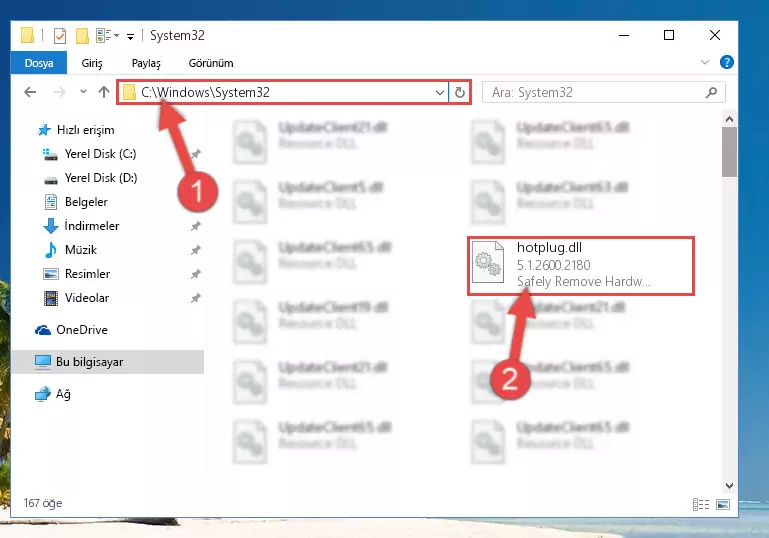This screenshot has height=538, width=769.
Task: Open recent locations dropdown arrow
Action: [83, 92]
